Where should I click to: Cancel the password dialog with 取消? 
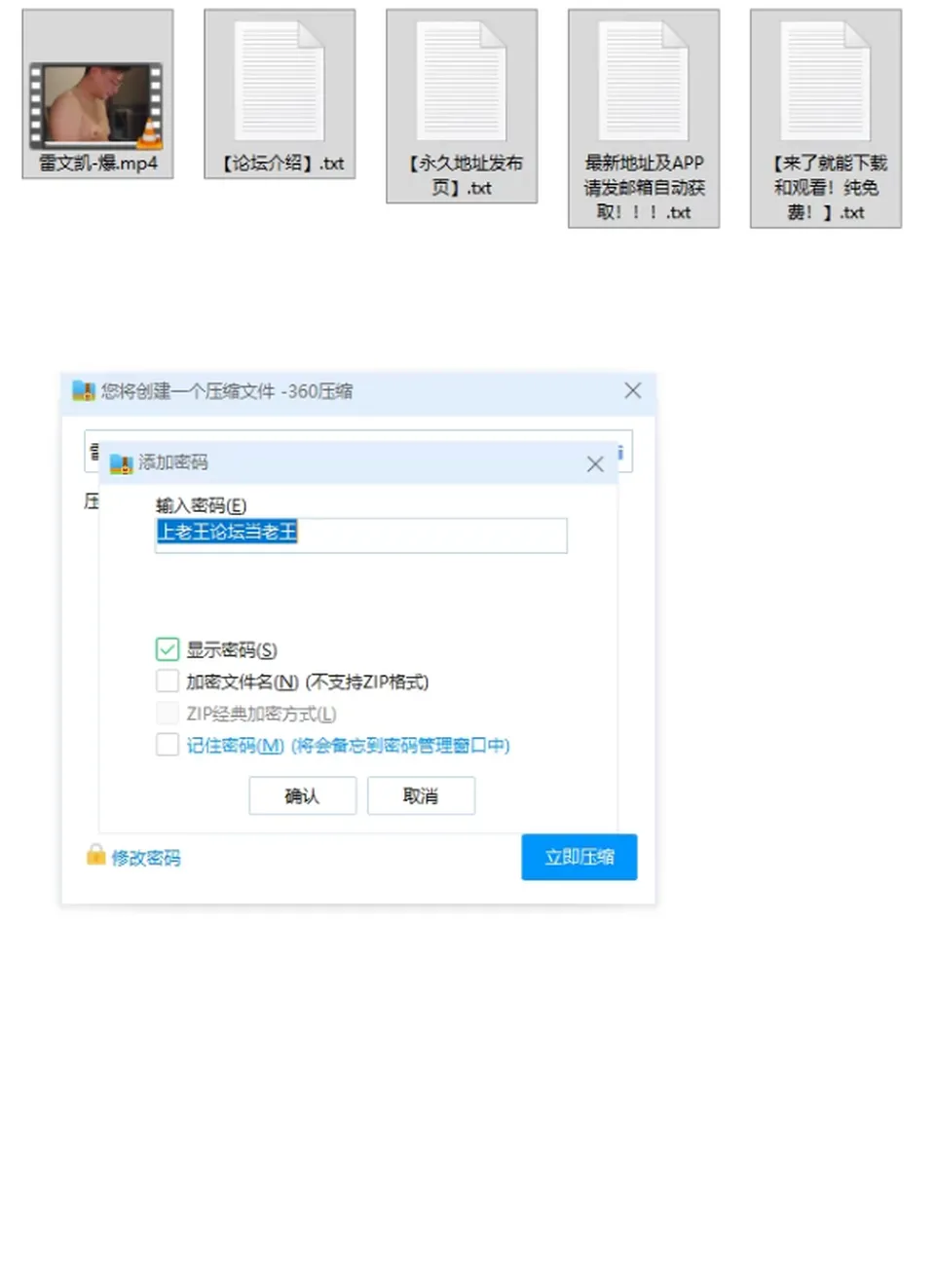coord(421,795)
